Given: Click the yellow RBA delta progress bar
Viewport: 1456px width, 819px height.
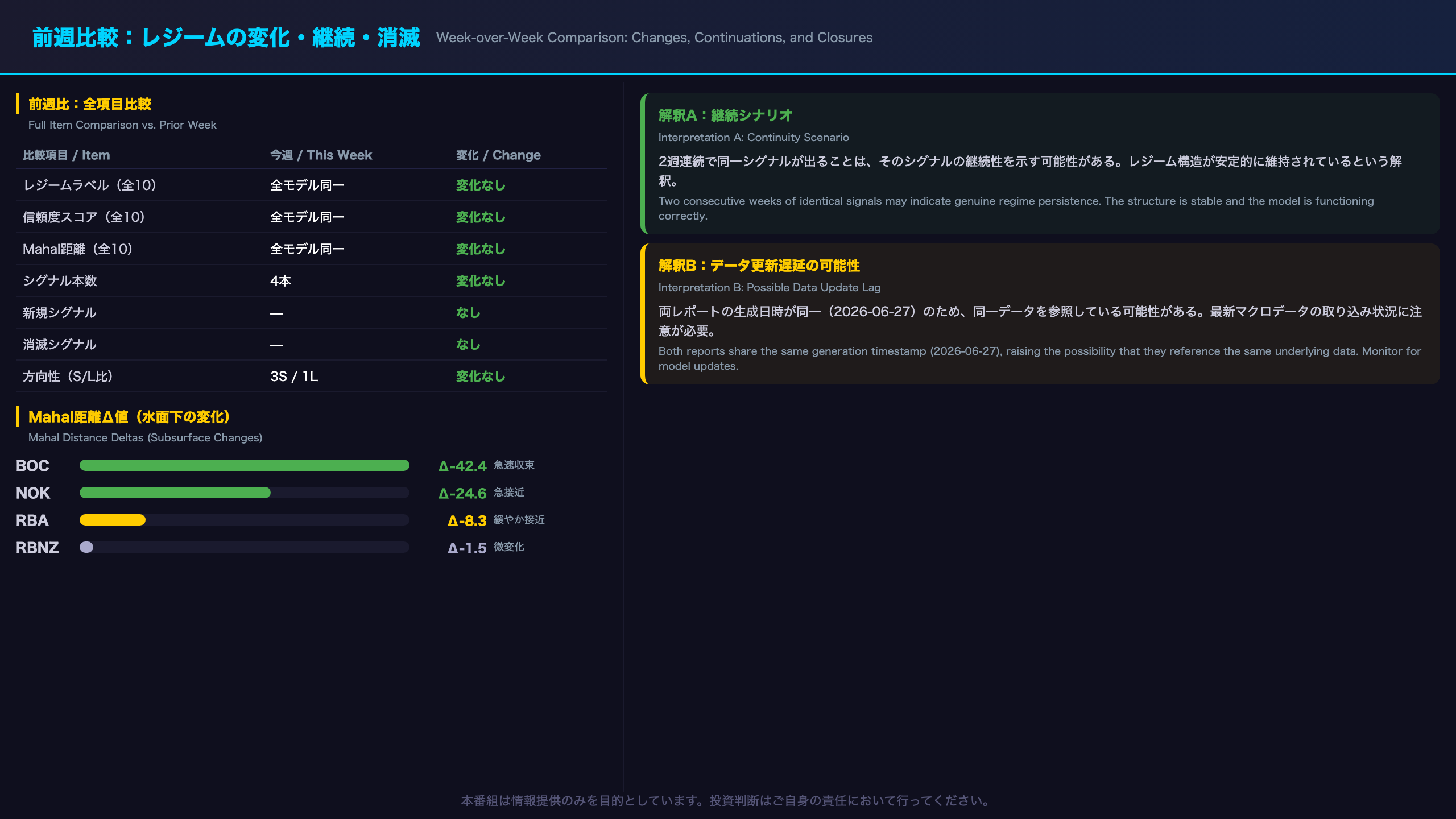Looking at the screenshot, I should [x=113, y=520].
